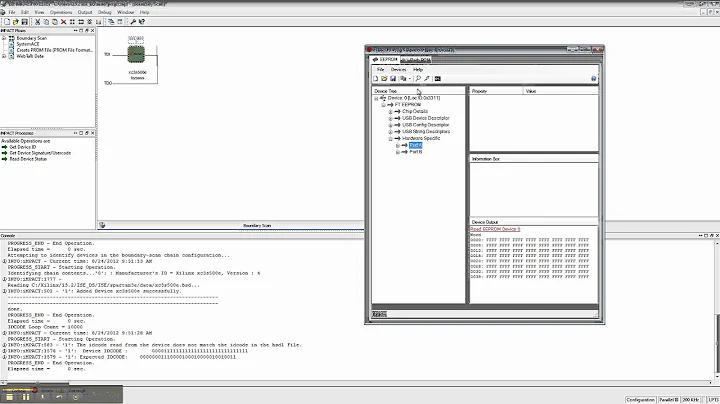This screenshot has width=720, height=404.
Task: Expand USB String Descriptors node
Action: click(x=391, y=132)
